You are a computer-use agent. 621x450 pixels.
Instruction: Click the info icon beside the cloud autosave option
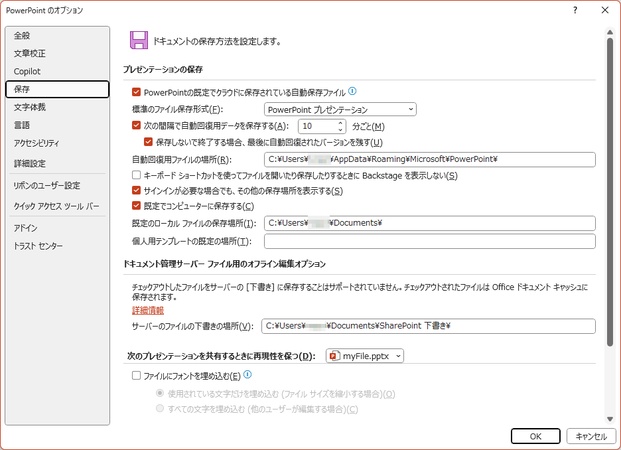(x=352, y=92)
